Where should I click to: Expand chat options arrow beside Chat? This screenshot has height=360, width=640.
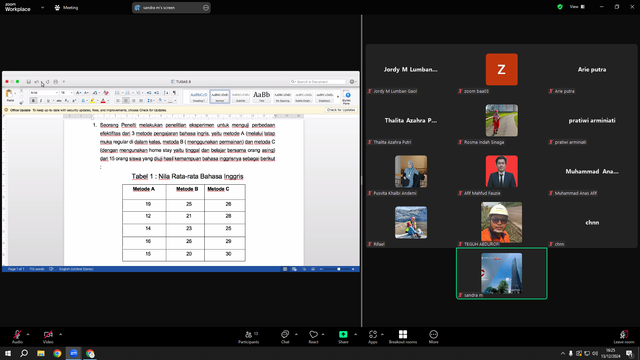pyautogui.click(x=296, y=334)
